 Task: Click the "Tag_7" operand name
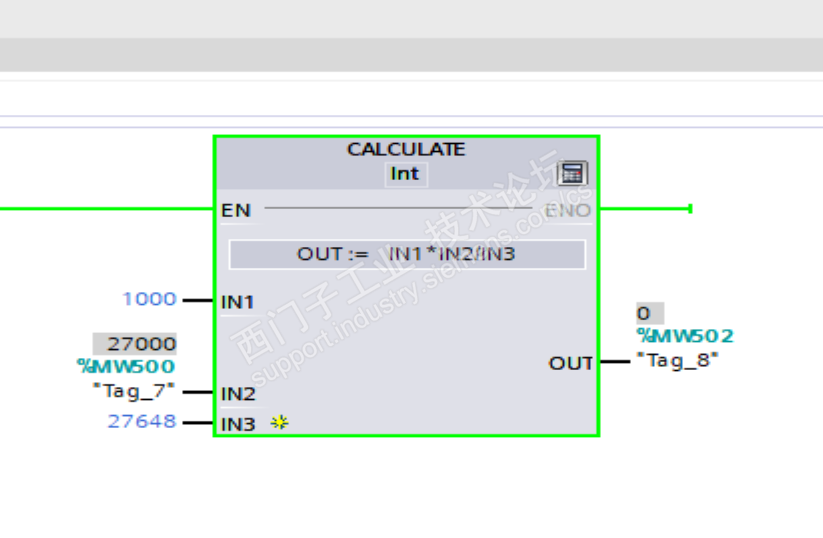(133, 391)
